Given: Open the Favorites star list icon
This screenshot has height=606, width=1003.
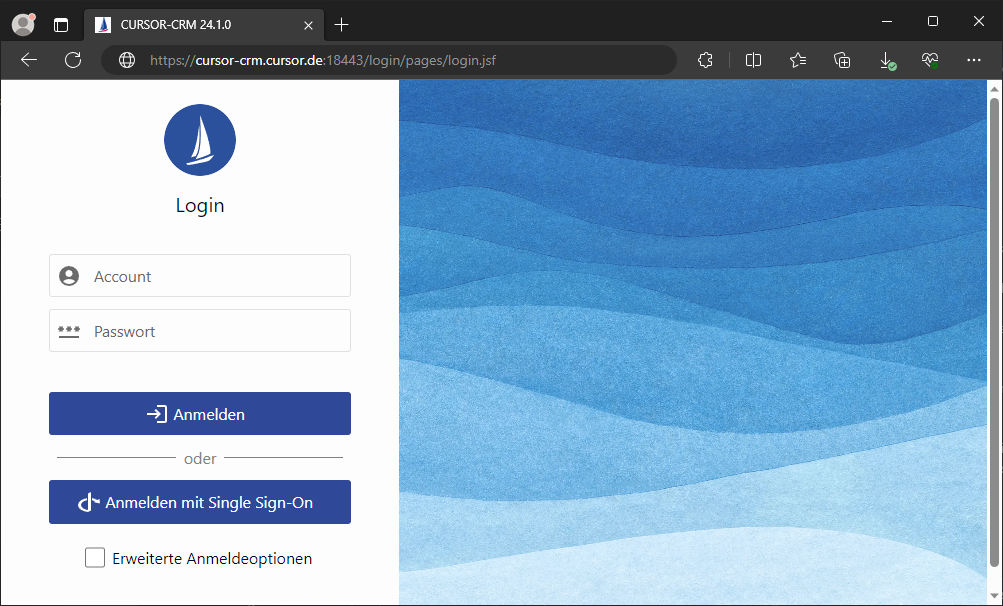Looking at the screenshot, I should pos(797,60).
